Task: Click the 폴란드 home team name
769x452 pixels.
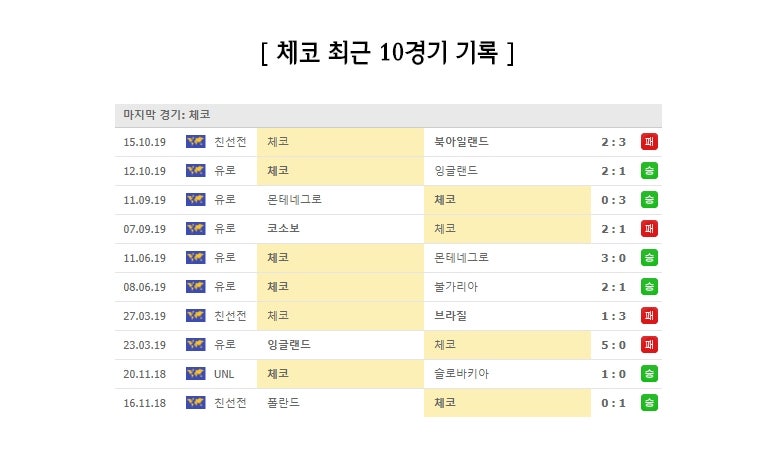Action: 283,403
